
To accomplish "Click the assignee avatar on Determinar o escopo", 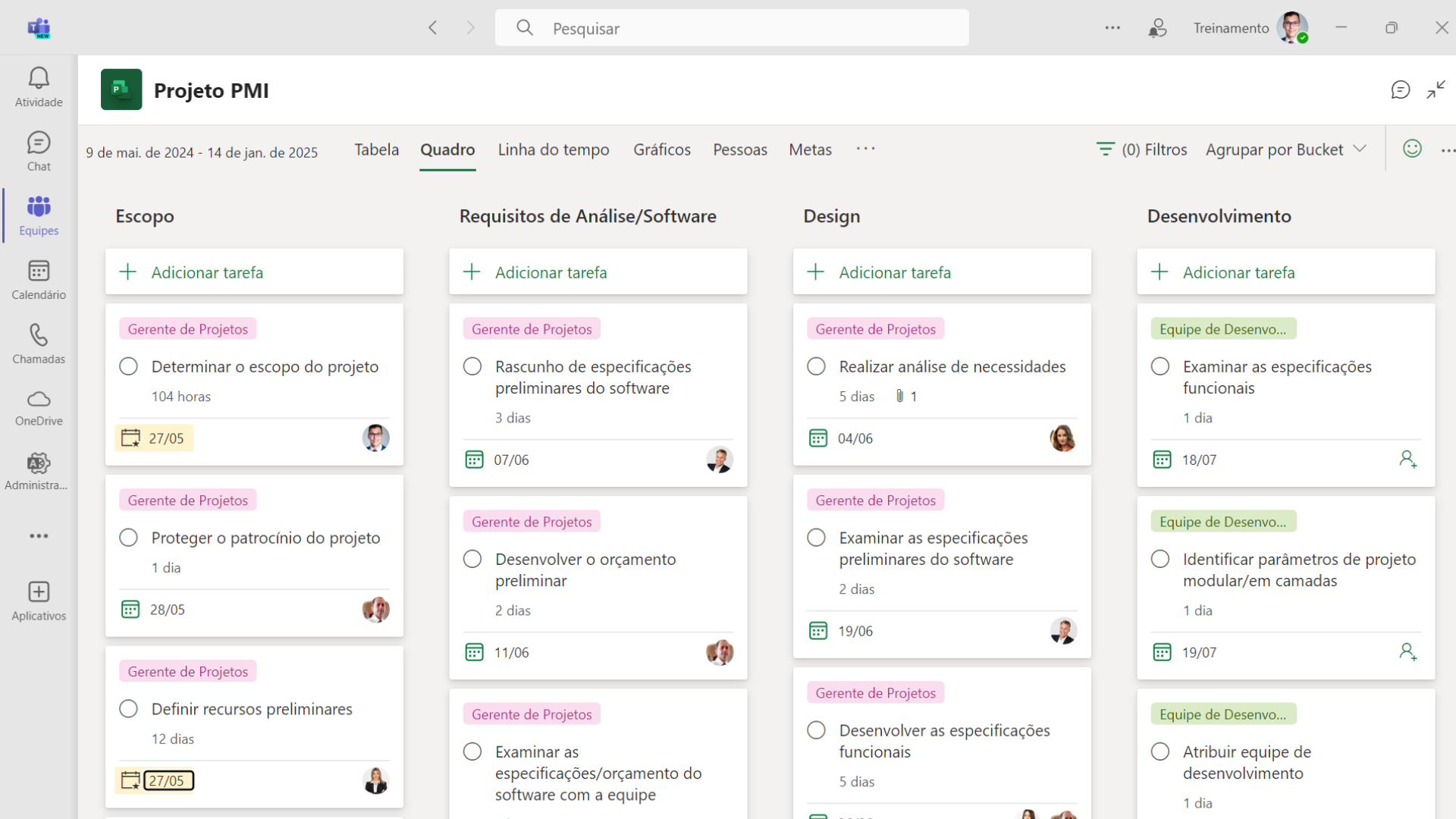I will tap(376, 438).
